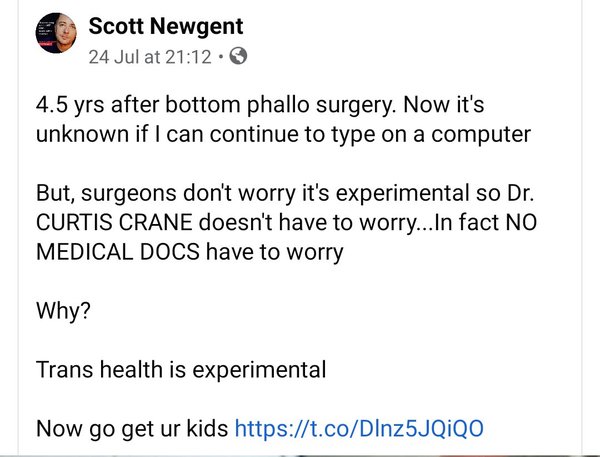The width and height of the screenshot is (600, 457).
Task: Open the Scott Newgent profile name link
Action: 165,26
